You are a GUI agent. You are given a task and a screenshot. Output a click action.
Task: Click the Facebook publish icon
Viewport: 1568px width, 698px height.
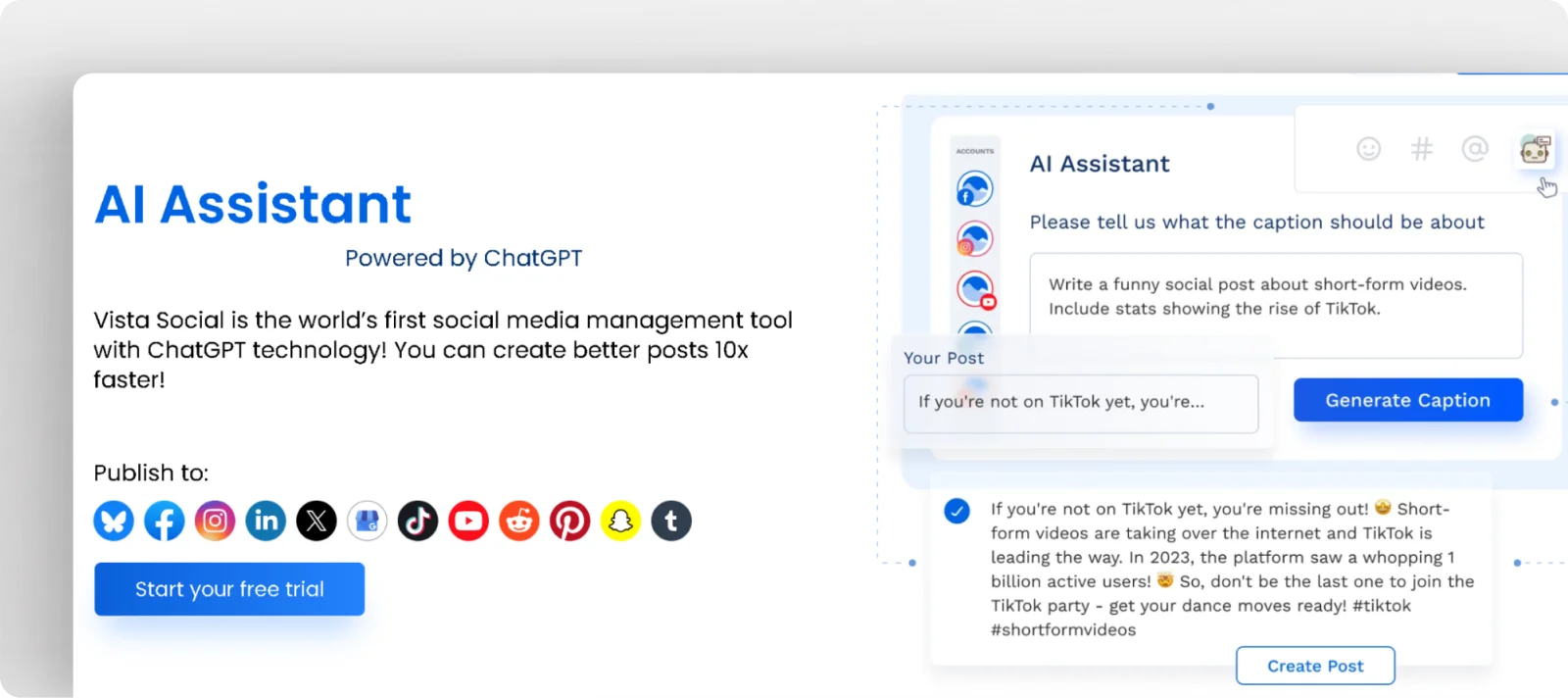(165, 521)
